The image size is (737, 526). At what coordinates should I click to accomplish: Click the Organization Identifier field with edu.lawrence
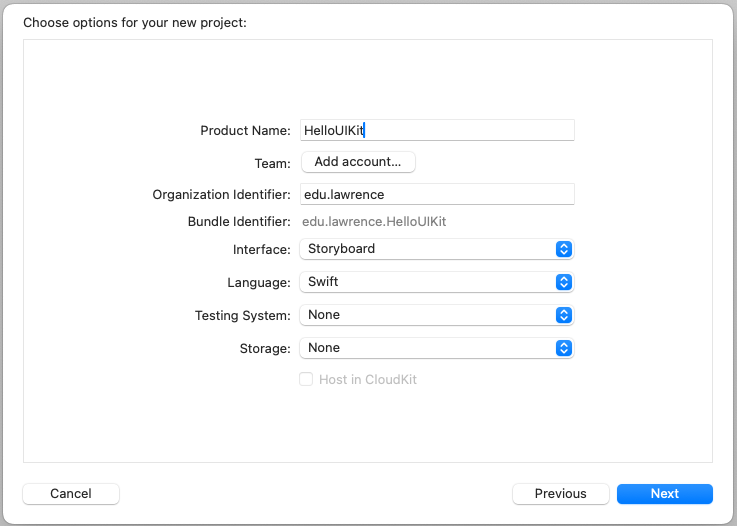click(x=437, y=194)
